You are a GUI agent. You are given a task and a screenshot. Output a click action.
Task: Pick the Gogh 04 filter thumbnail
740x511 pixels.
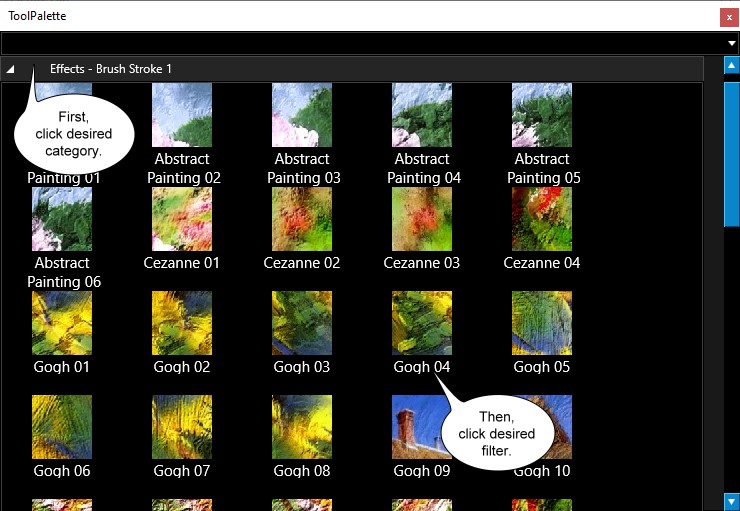tap(421, 323)
